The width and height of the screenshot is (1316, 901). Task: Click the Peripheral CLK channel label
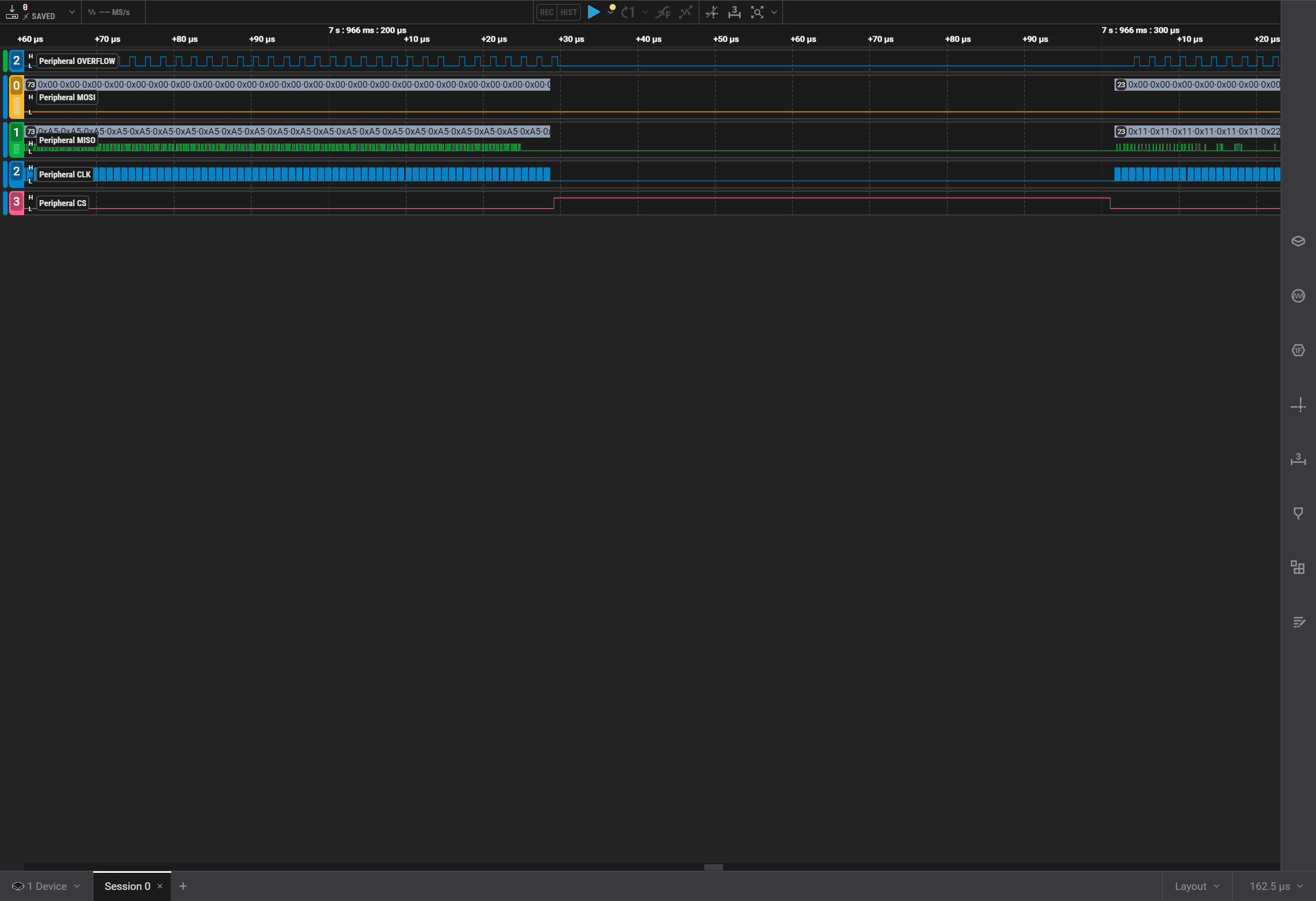tap(64, 174)
